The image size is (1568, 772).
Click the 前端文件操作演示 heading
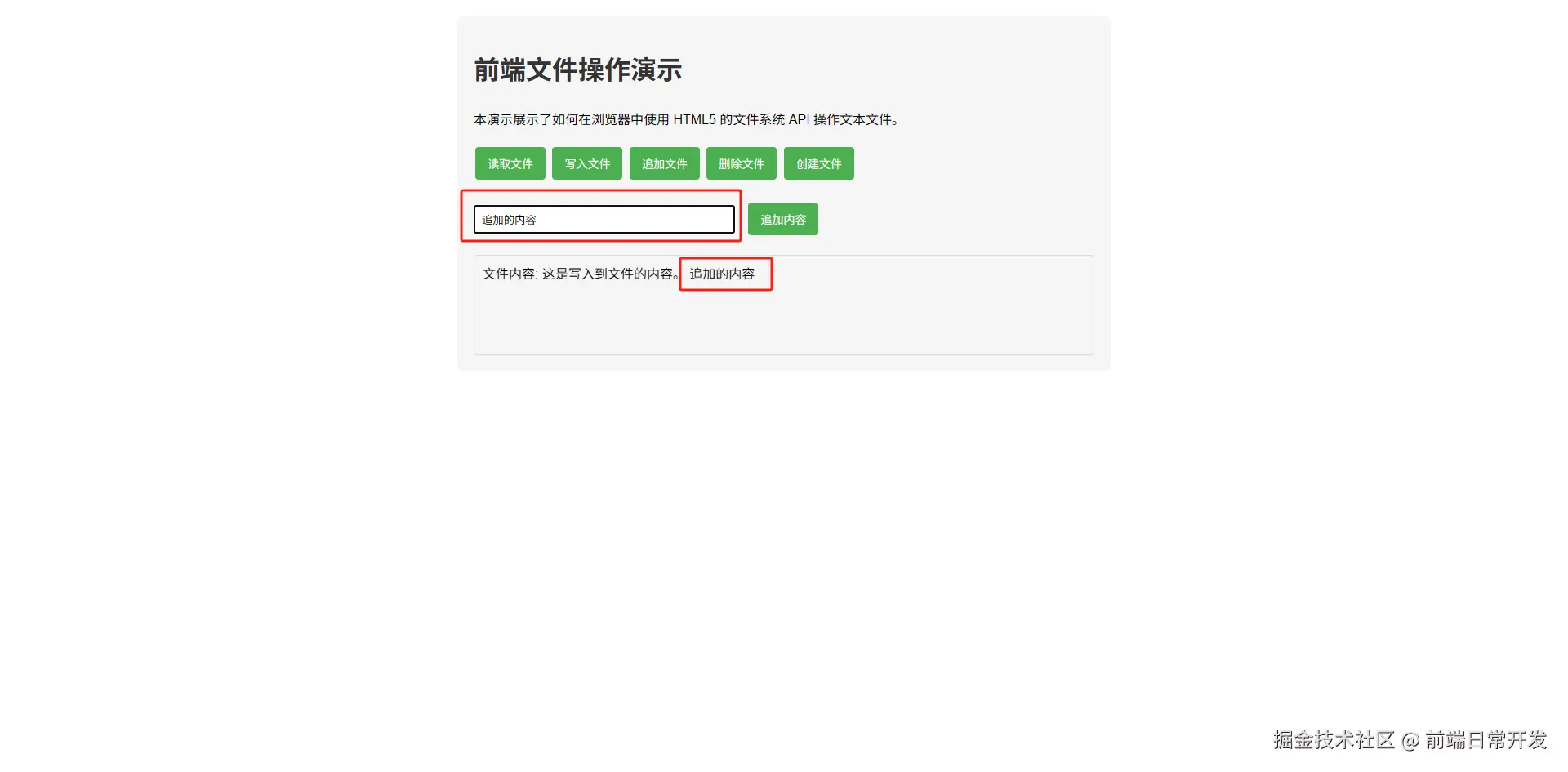tap(578, 70)
